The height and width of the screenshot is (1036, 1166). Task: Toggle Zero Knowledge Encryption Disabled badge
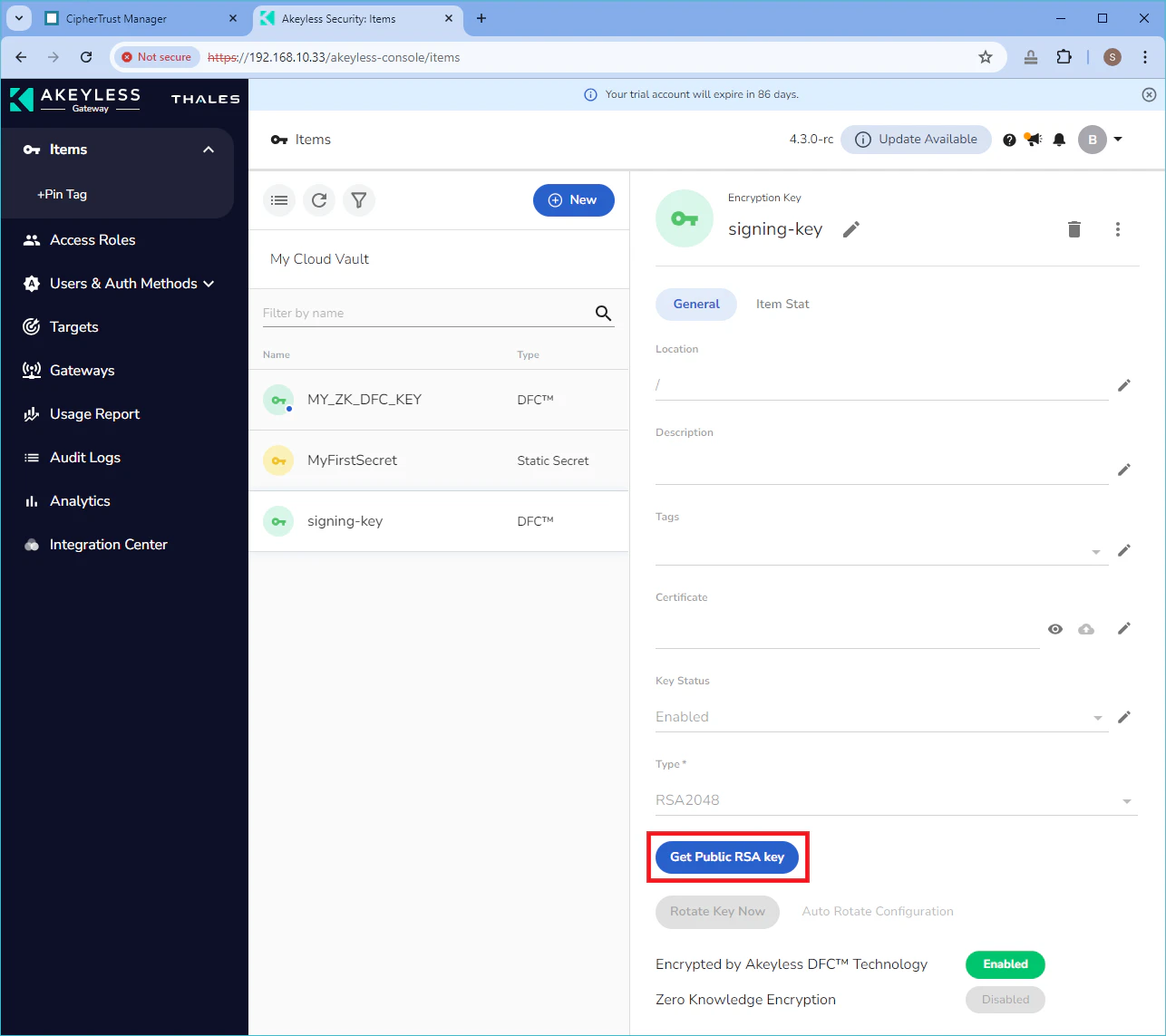click(1006, 1000)
